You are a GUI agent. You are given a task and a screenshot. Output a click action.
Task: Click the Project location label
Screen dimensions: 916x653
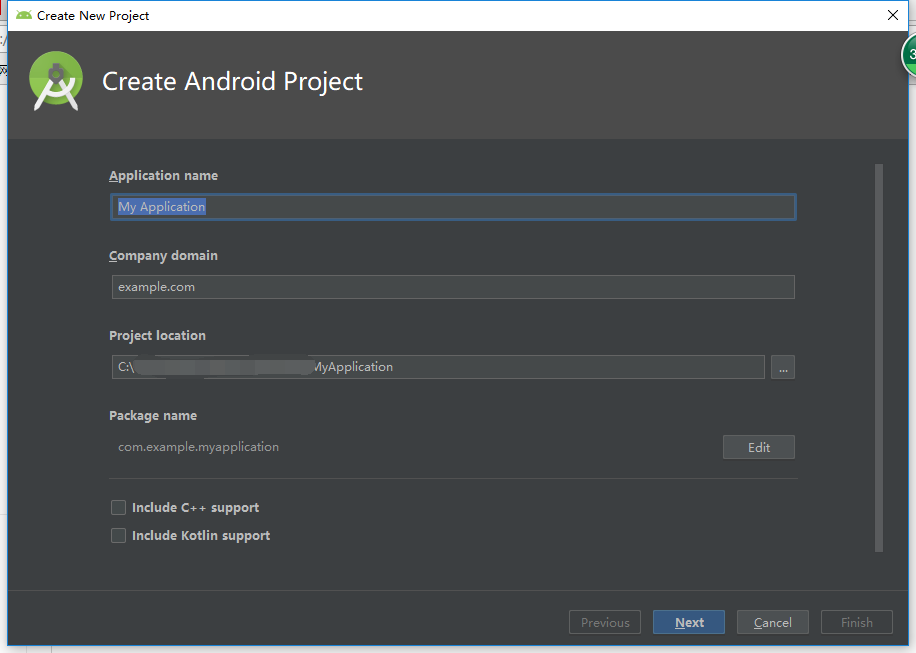[157, 336]
